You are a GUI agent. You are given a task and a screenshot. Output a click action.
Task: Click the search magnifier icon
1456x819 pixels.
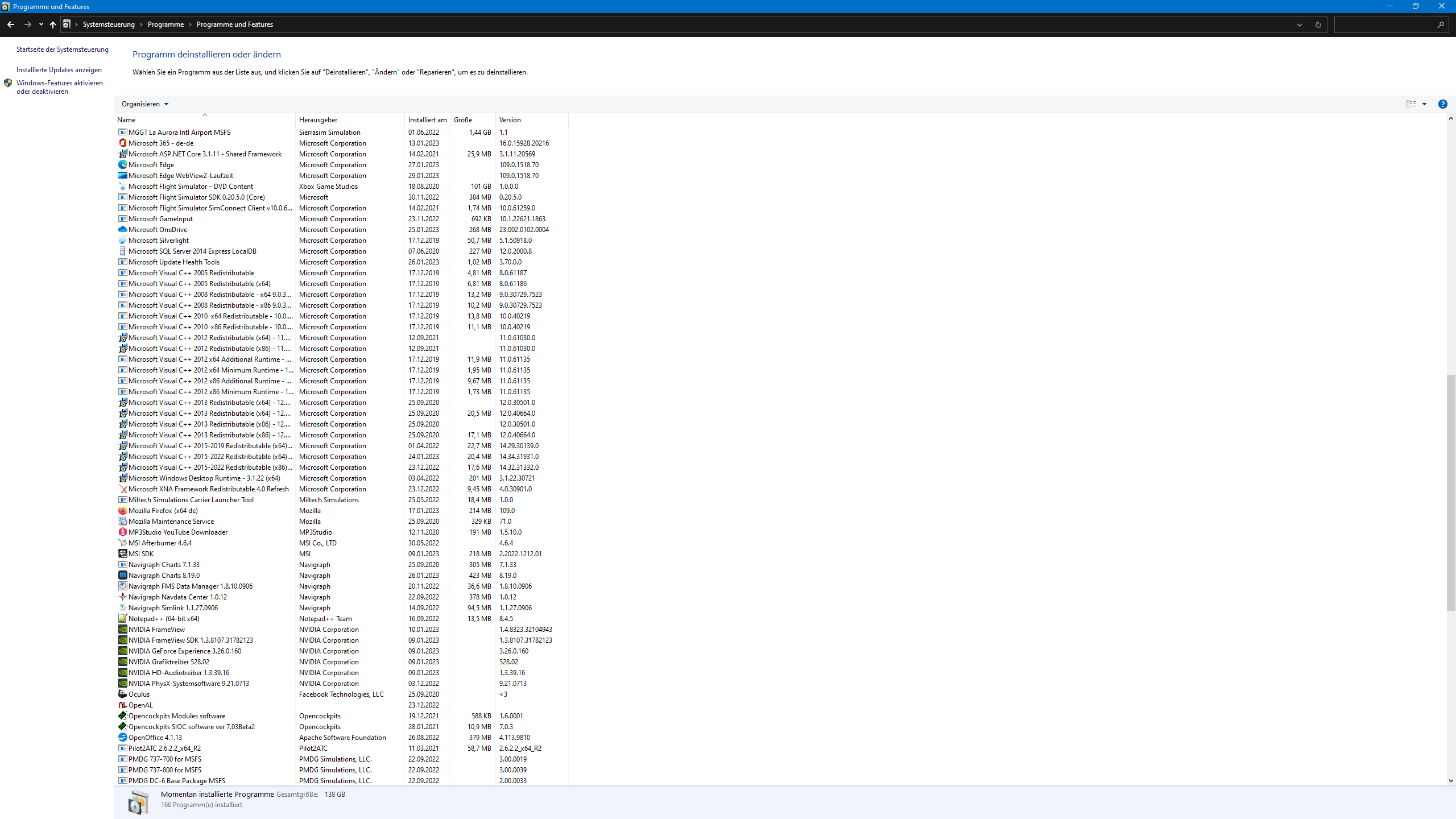click(1441, 24)
